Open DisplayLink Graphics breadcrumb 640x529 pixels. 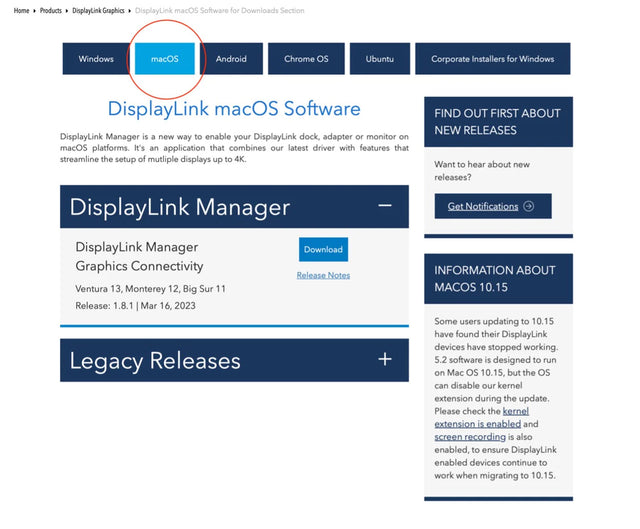point(98,11)
